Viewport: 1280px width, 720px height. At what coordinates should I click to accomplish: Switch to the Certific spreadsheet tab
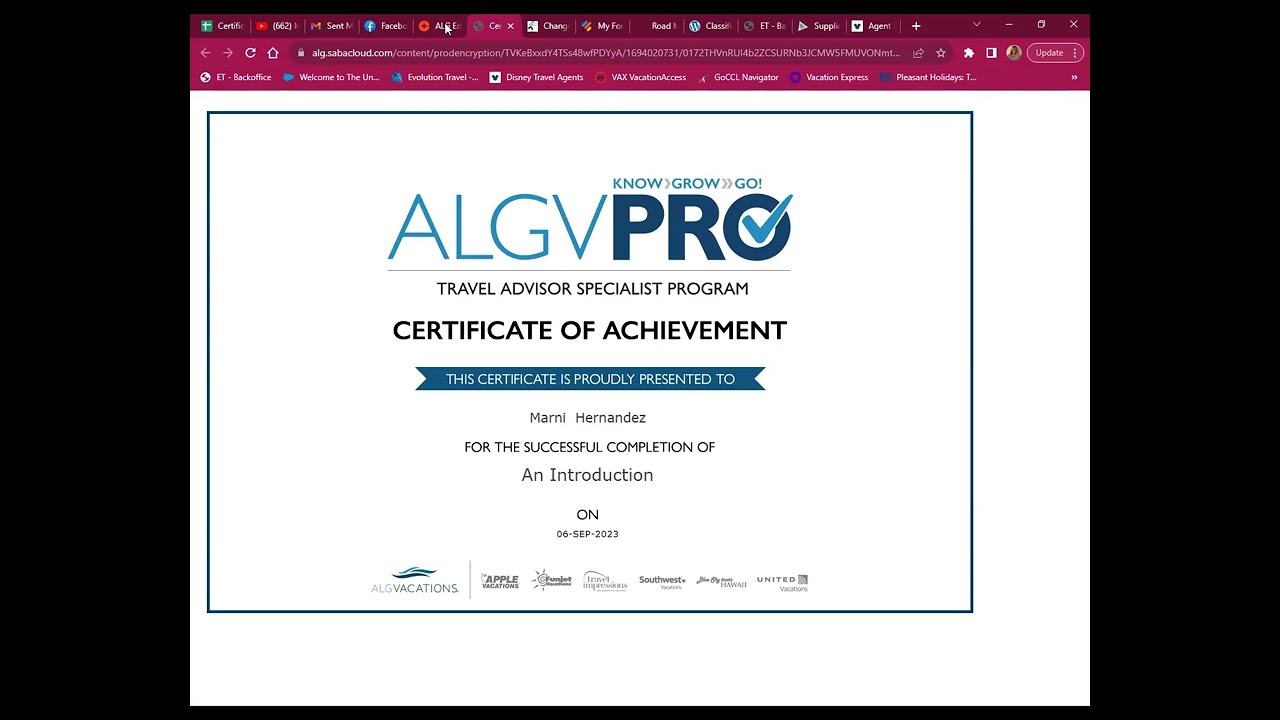click(222, 26)
